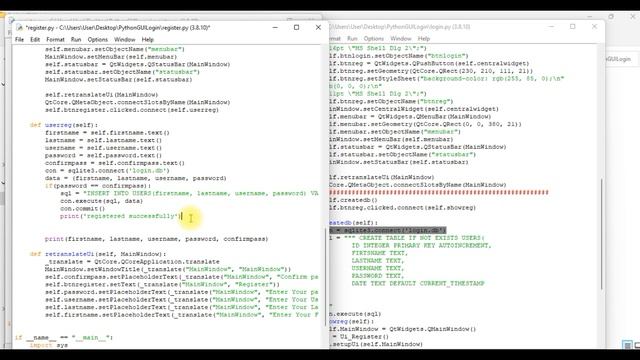Screen dimensions: 640x360
Task: Click the 'def retranslateUi(self, MainWindow):' line
Action: point(98,254)
